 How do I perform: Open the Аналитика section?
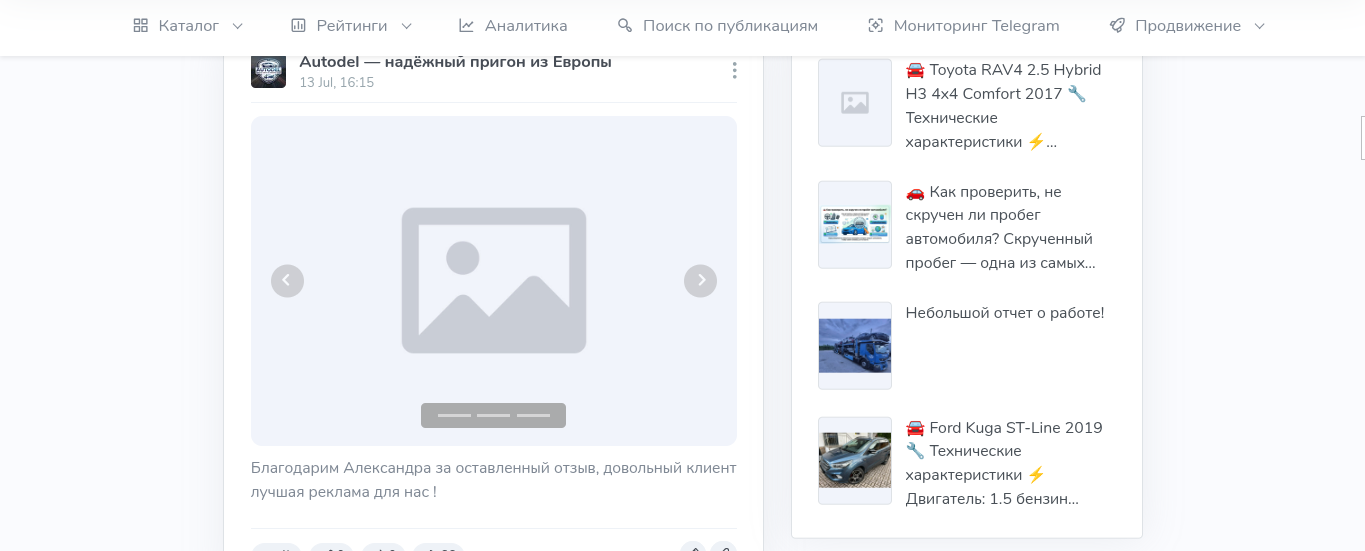[x=513, y=26]
